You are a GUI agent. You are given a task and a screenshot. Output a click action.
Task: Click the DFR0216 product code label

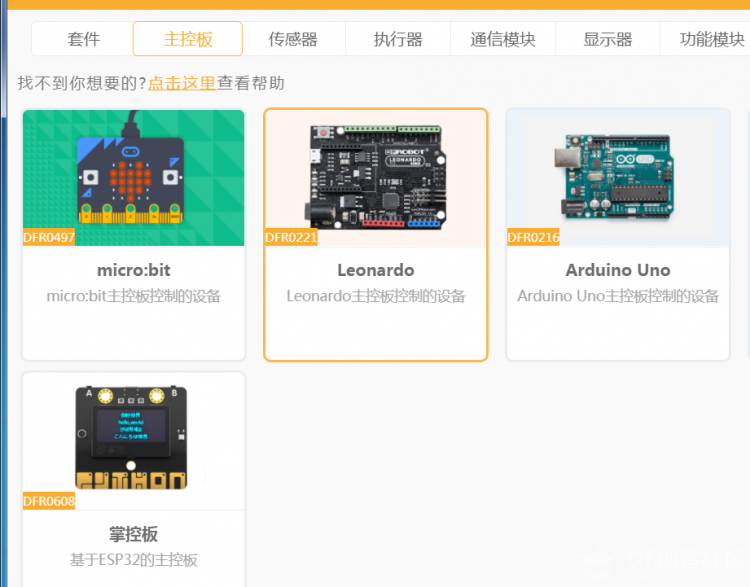[533, 237]
